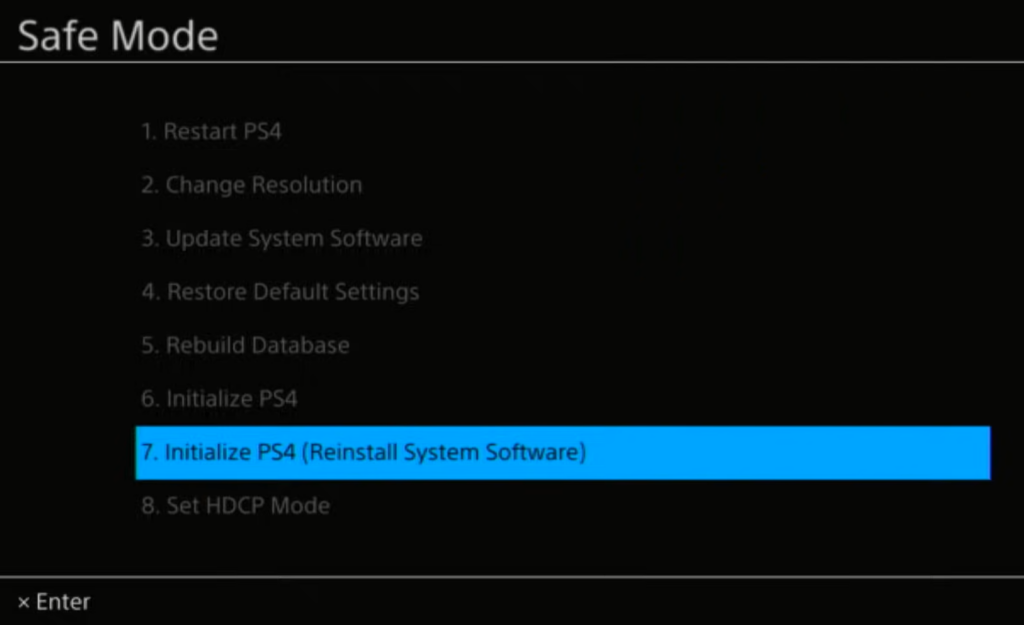The width and height of the screenshot is (1024, 625).
Task: Click option 2 number label
Action: pos(147,185)
